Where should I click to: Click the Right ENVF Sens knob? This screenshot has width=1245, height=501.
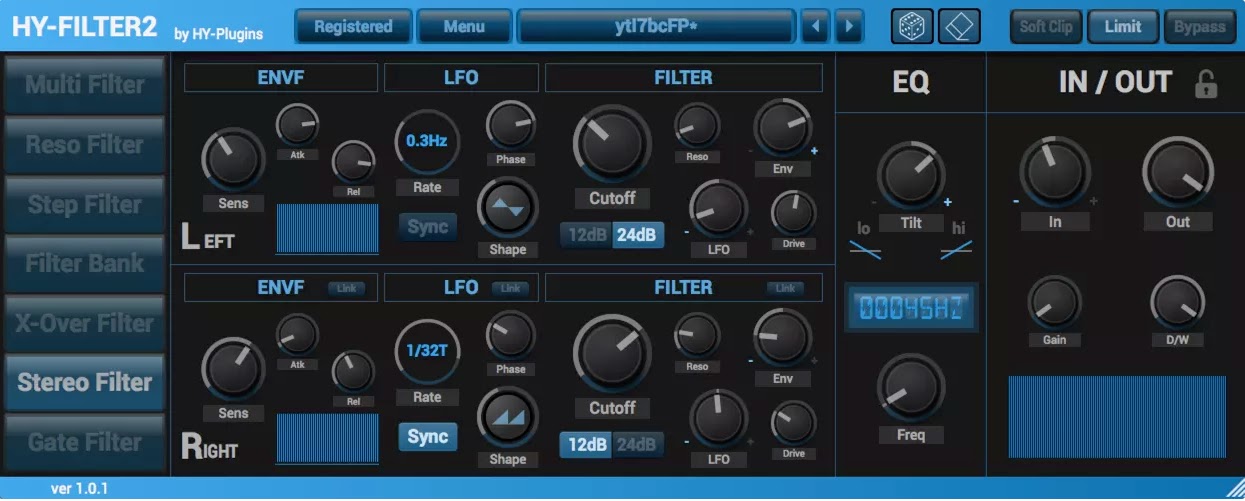[233, 369]
